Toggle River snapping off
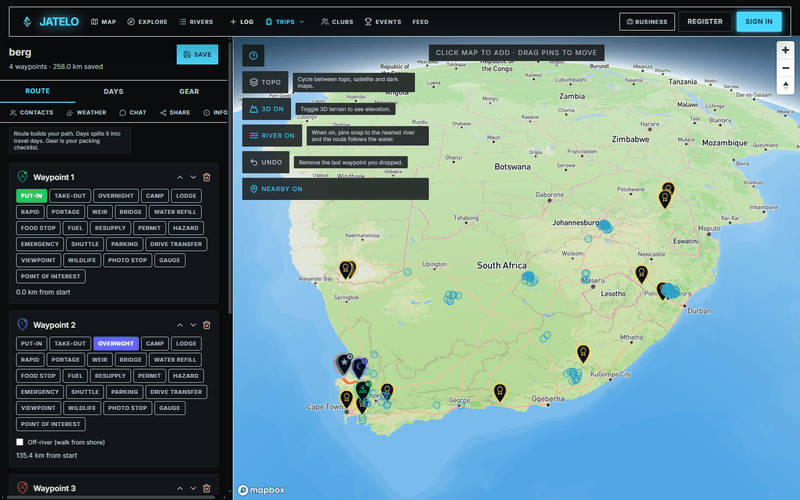This screenshot has height=500, width=800. click(x=272, y=136)
